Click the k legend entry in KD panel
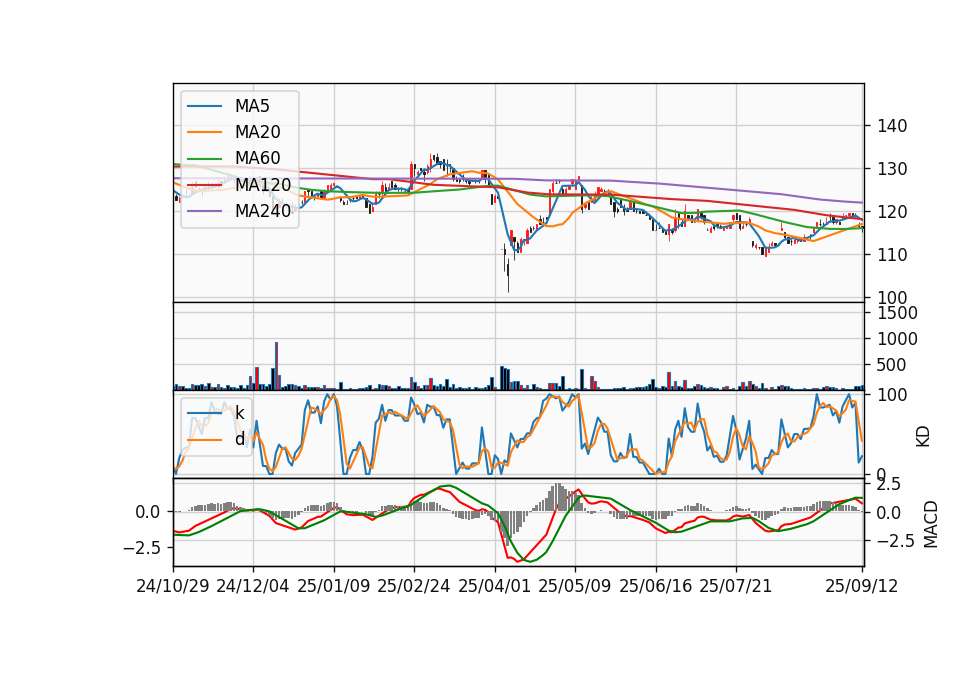Image resolution: width=960 pixels, height=690 pixels. [239, 413]
